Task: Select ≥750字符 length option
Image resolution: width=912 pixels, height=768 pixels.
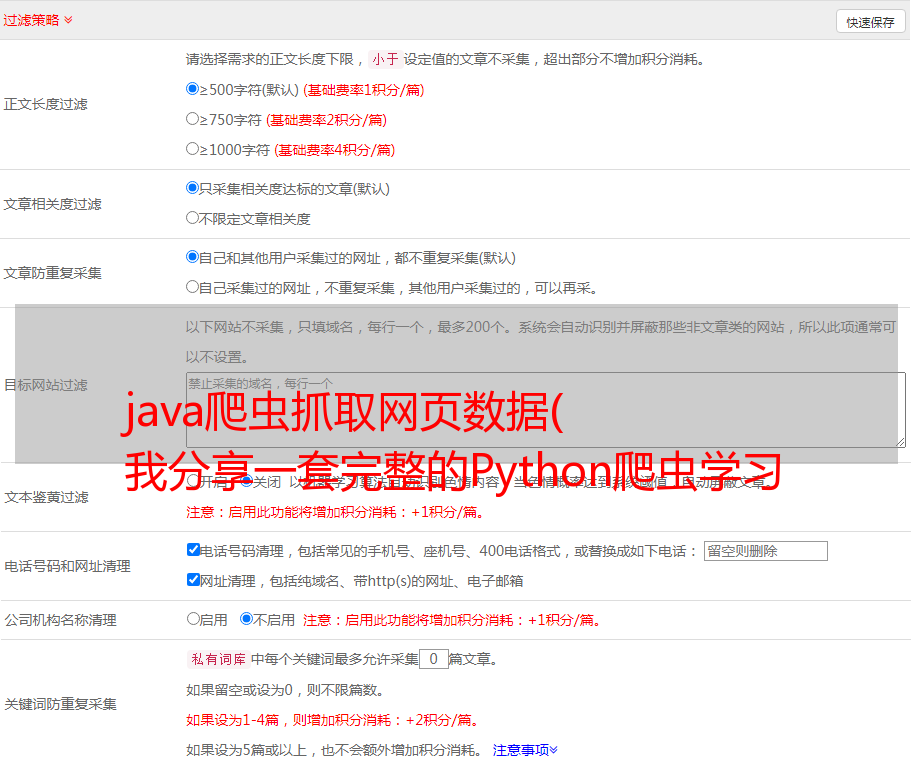Action: pyautogui.click(x=193, y=119)
